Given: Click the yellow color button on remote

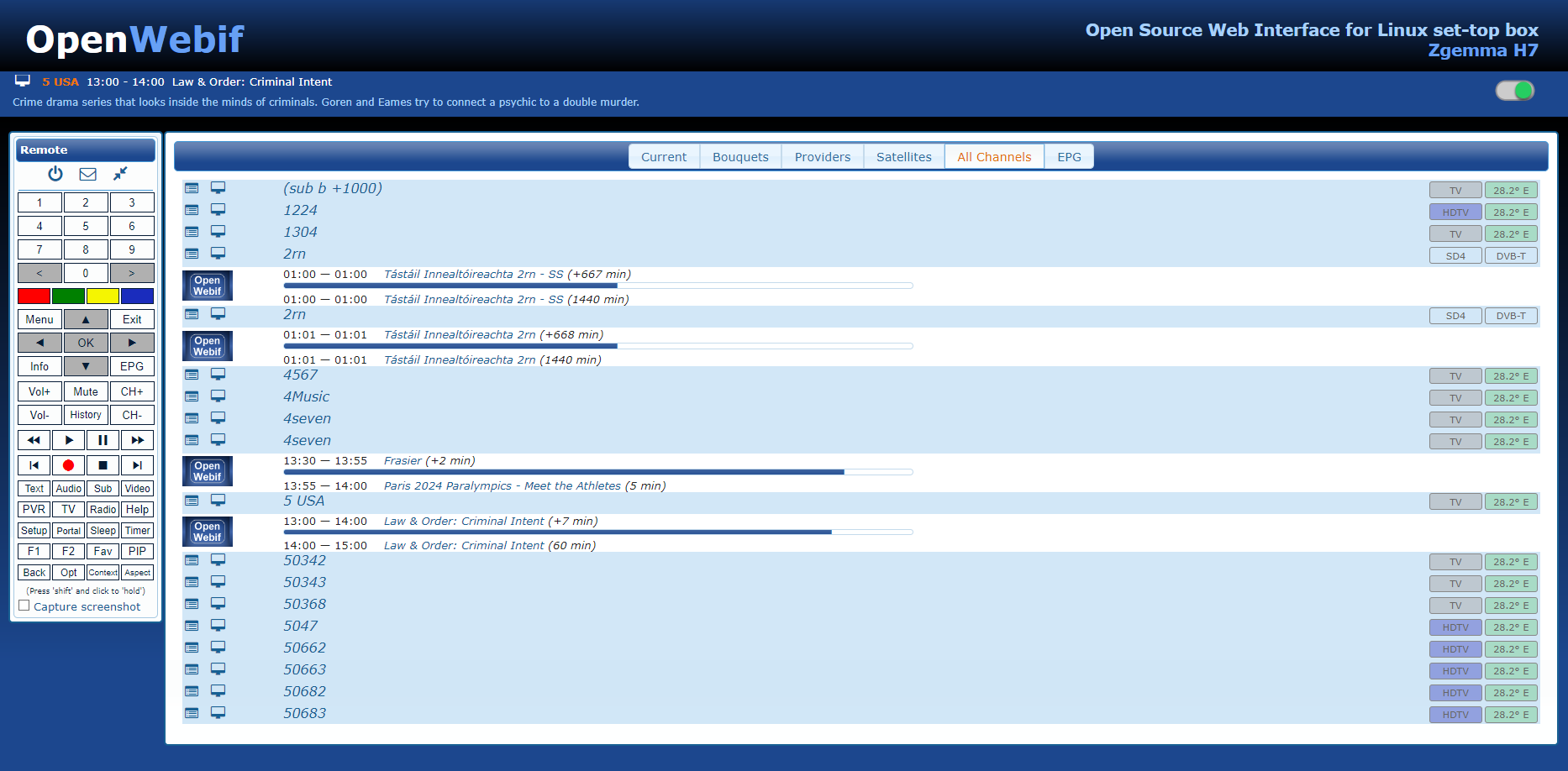Looking at the screenshot, I should (x=103, y=296).
